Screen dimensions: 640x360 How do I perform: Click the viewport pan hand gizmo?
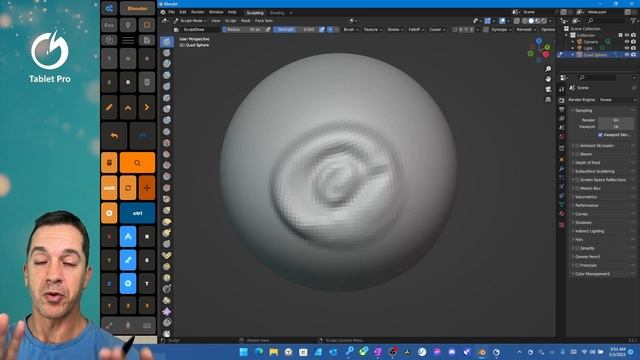click(x=548, y=79)
